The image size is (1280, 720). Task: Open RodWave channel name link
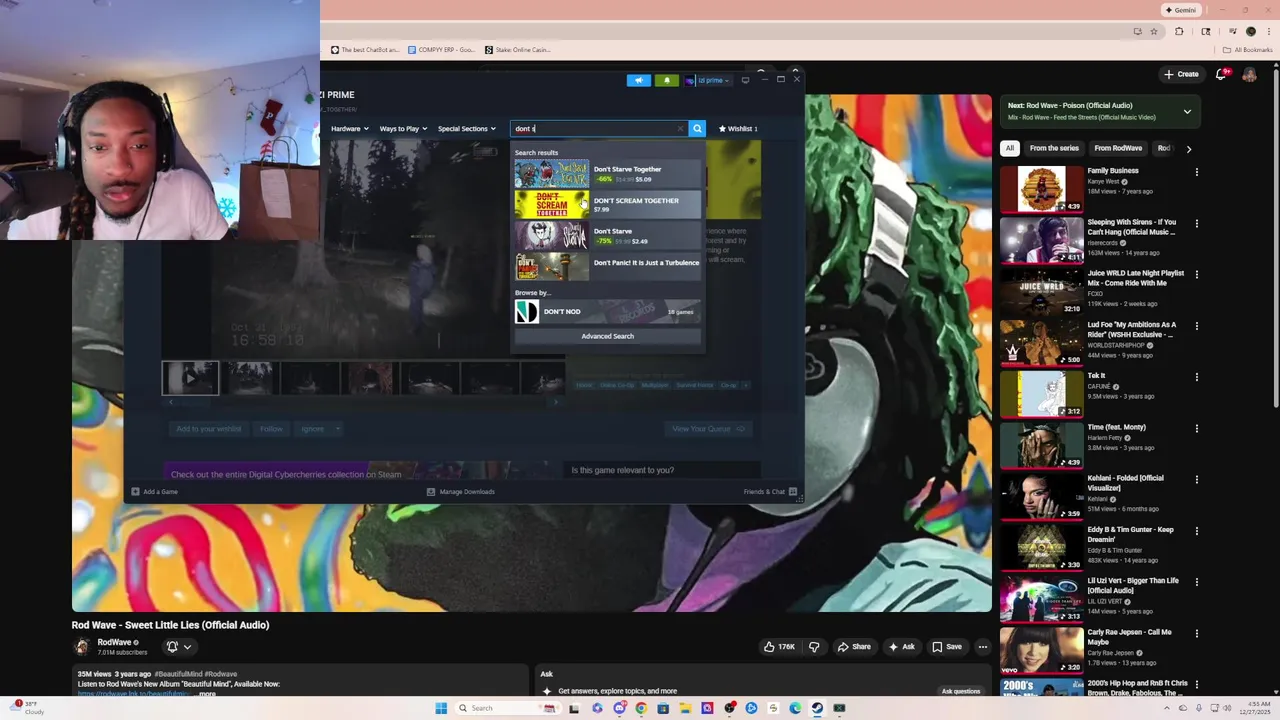pos(114,642)
